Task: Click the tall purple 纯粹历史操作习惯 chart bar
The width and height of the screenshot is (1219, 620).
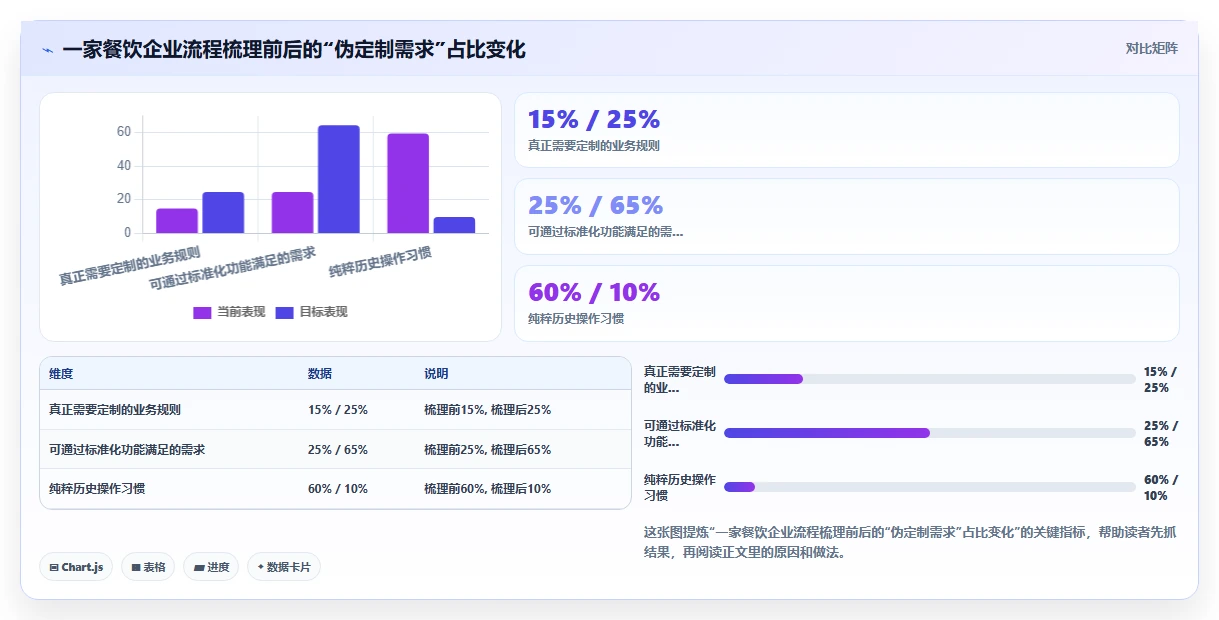Action: [x=408, y=183]
